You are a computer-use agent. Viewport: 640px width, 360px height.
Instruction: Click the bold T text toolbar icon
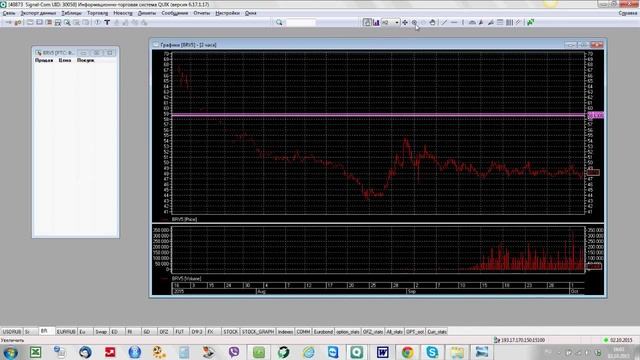coord(107,22)
